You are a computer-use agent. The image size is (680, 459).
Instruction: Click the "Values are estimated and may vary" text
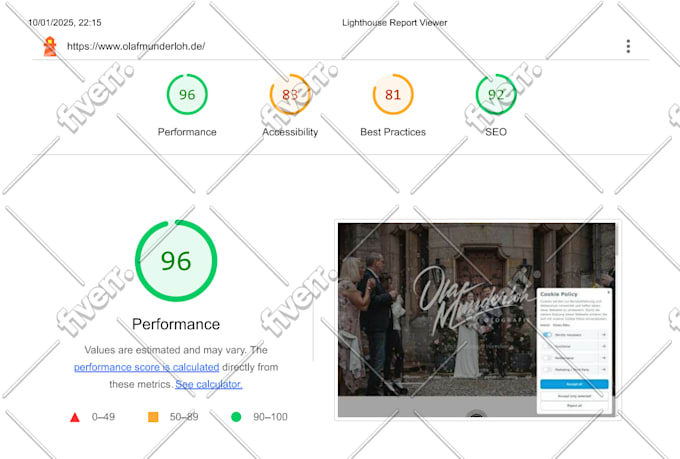click(x=166, y=350)
